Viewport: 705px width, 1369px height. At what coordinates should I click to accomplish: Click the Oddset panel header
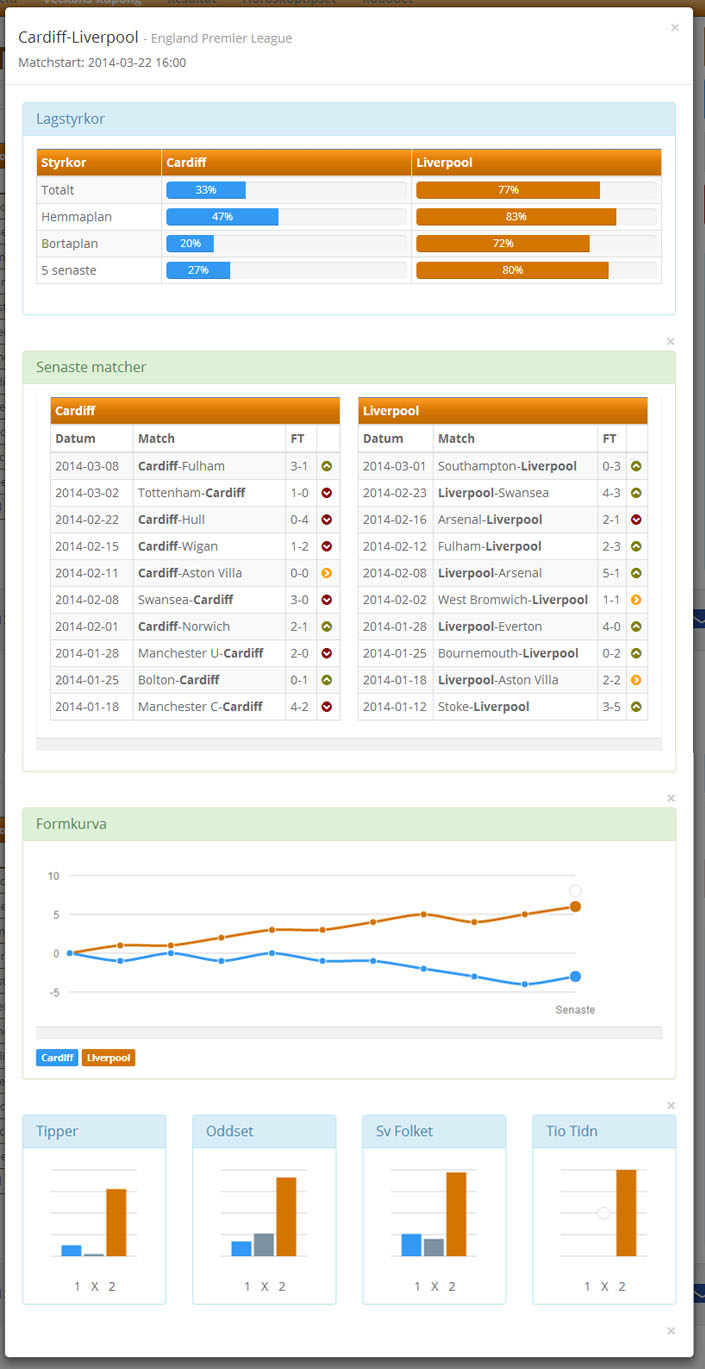coord(264,1131)
